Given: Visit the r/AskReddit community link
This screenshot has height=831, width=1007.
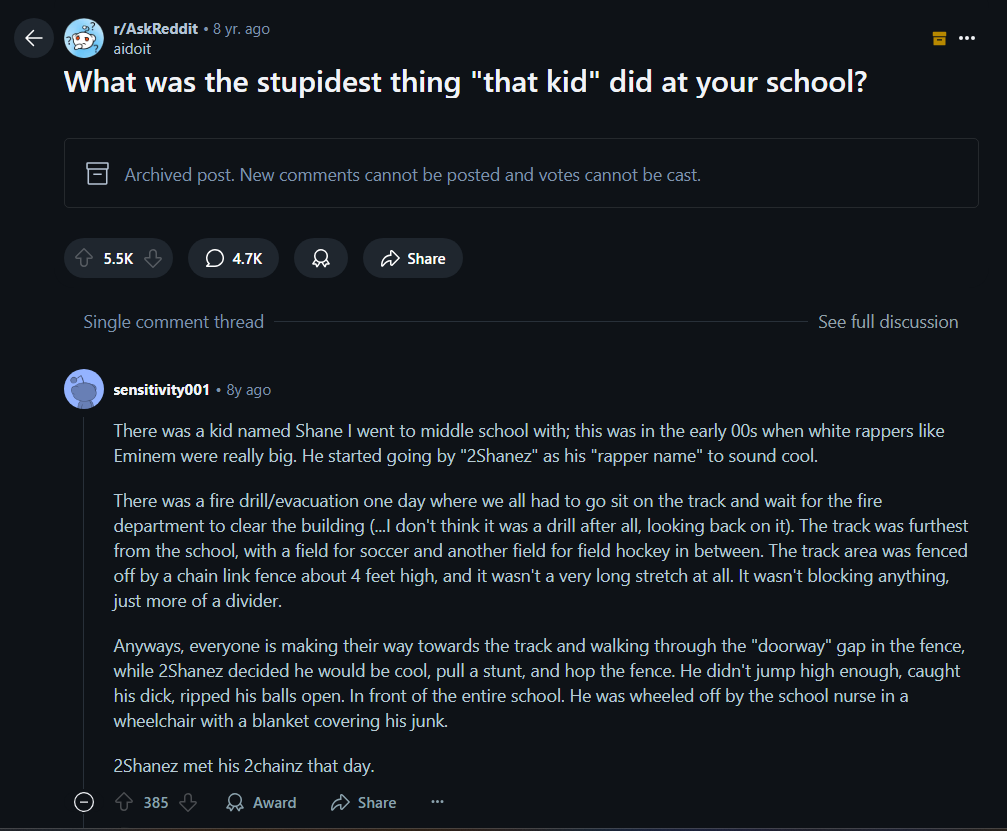Looking at the screenshot, I should (155, 29).
